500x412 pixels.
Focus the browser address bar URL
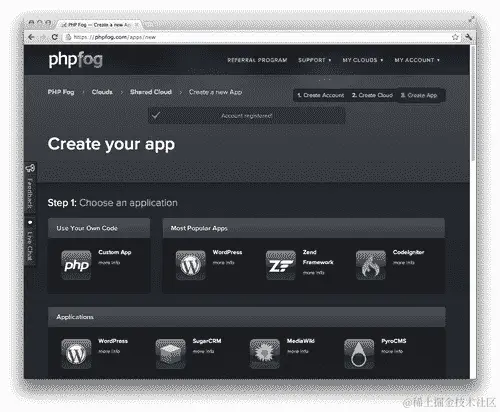tap(257, 37)
